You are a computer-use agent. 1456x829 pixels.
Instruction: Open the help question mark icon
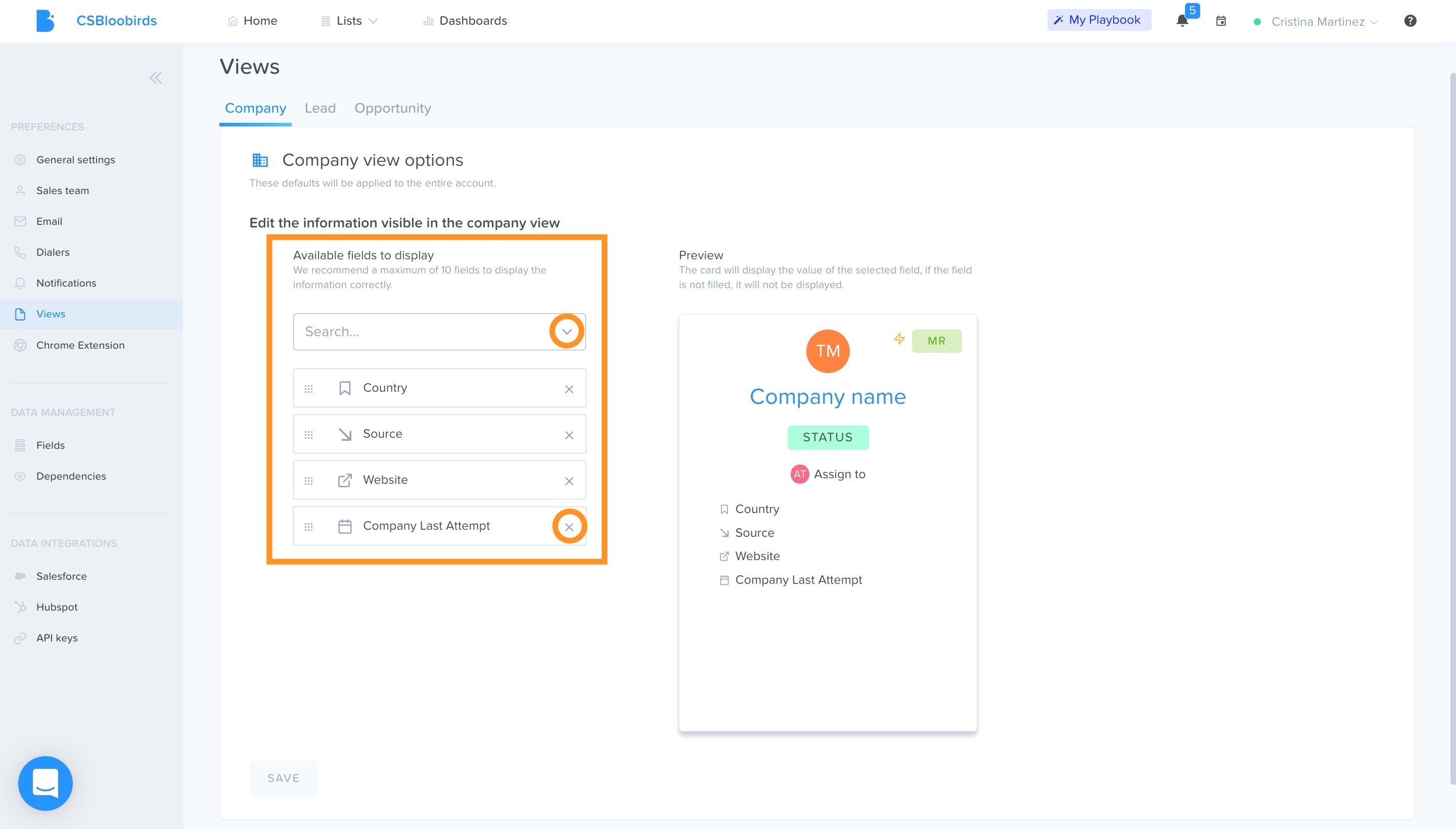coord(1410,21)
